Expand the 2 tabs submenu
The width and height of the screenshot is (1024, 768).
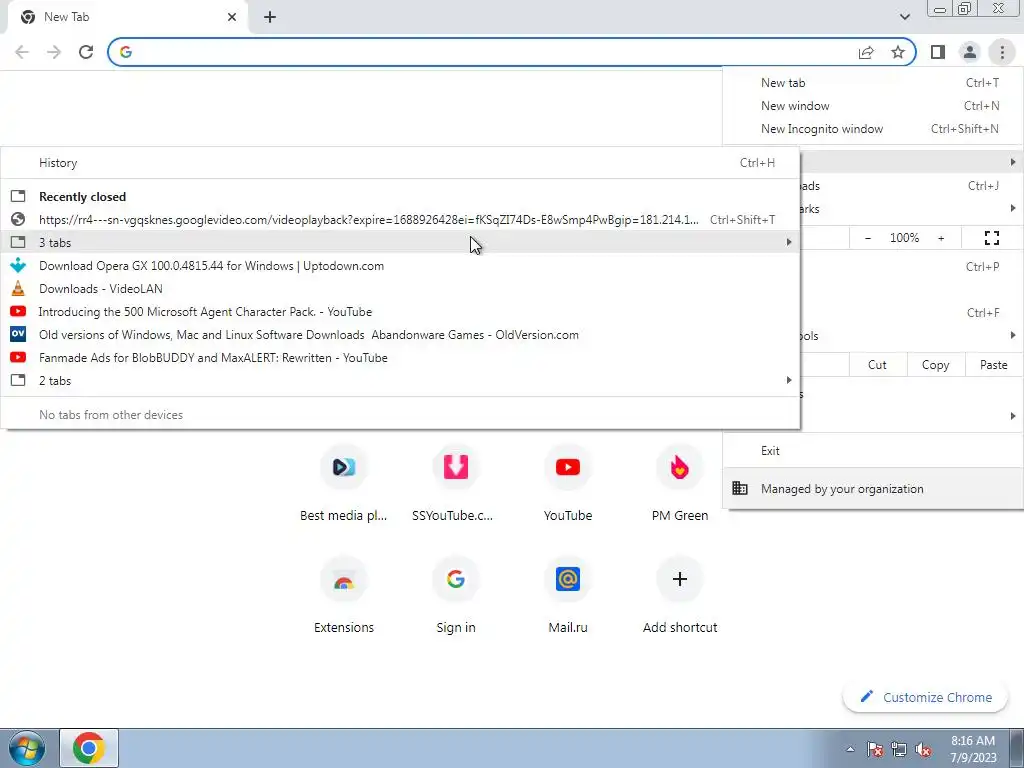tap(400, 380)
